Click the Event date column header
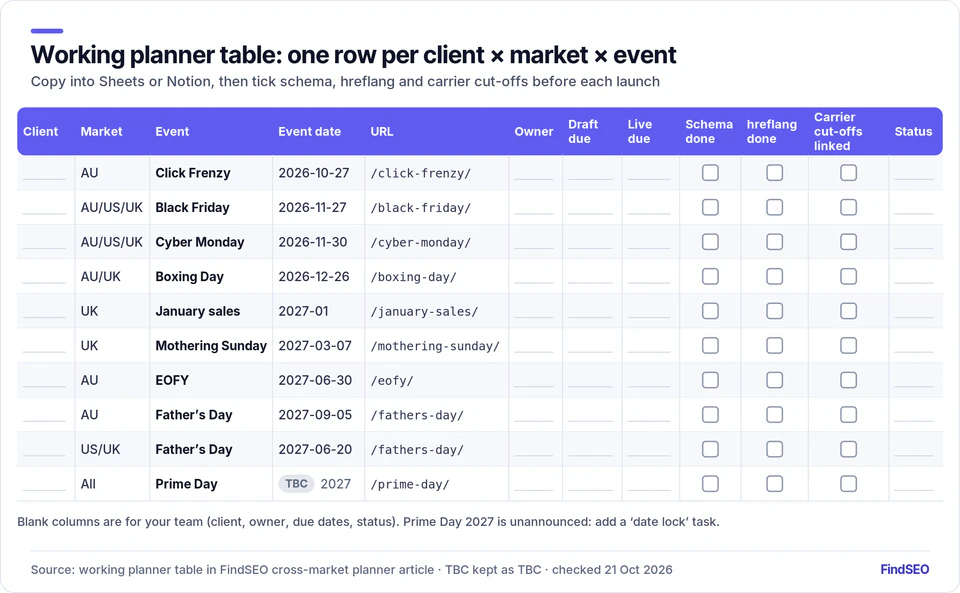 309,132
